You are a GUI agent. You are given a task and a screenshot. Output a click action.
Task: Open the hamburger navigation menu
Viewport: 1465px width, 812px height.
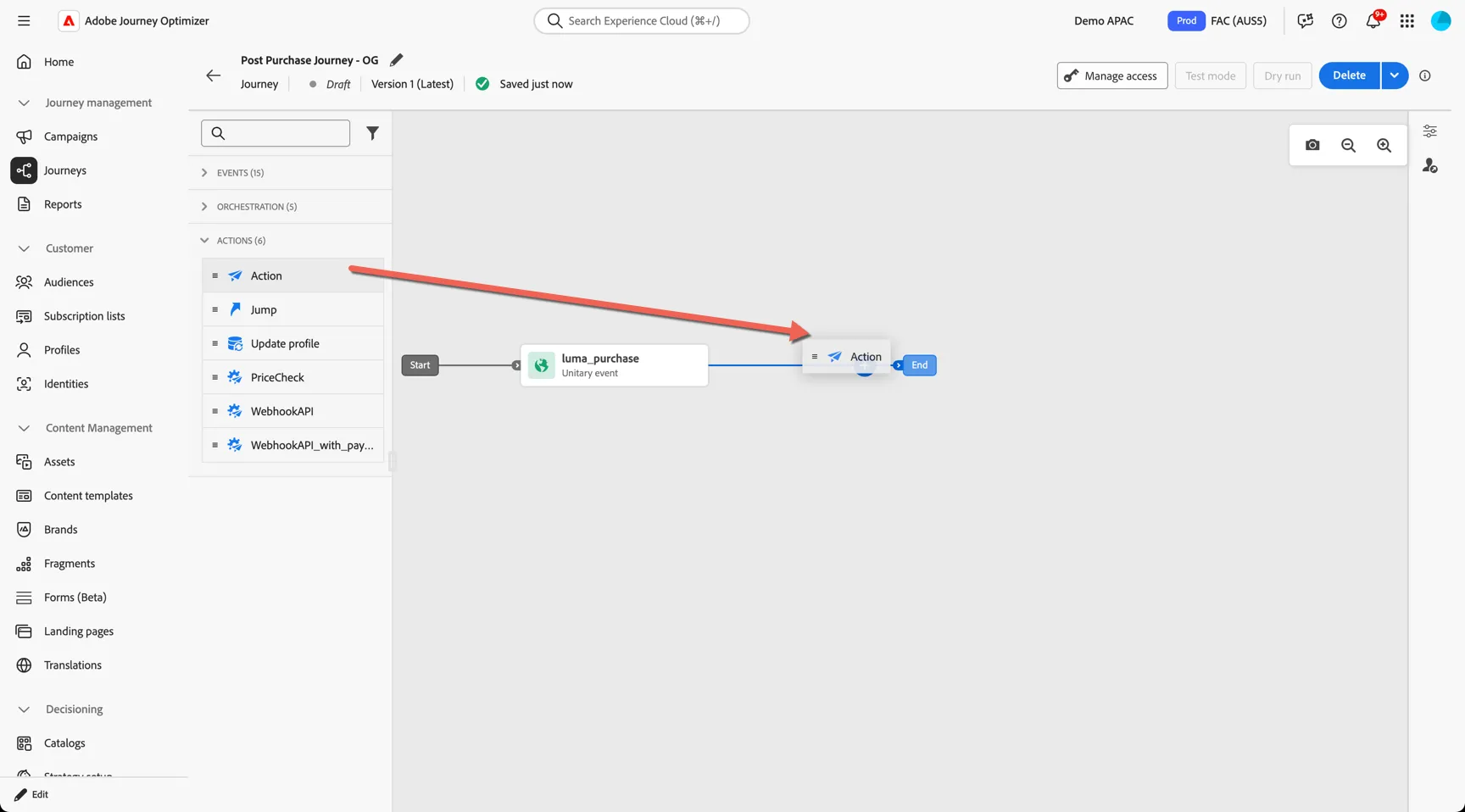(24, 20)
